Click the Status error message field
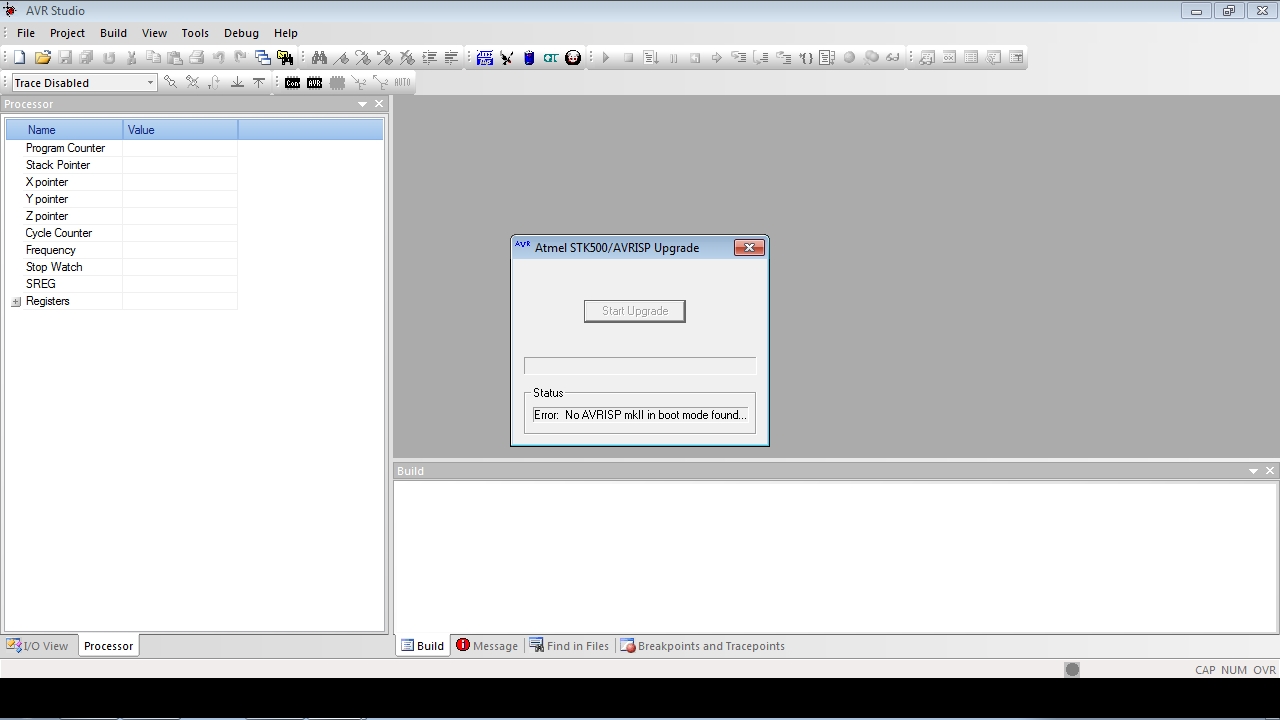The height and width of the screenshot is (720, 1280). click(x=640, y=415)
